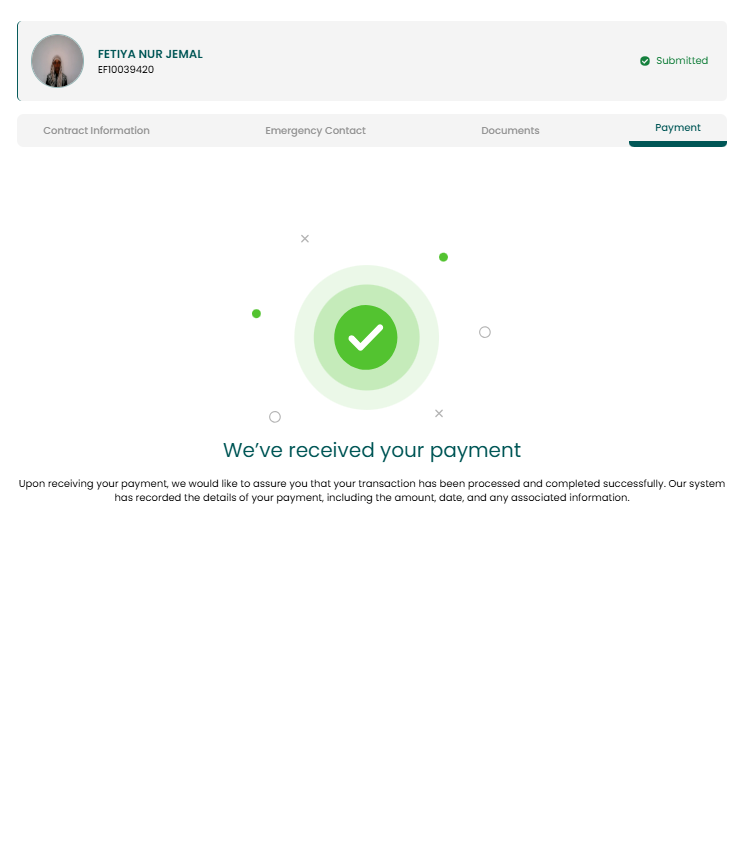Click the small gray X above the checkmark
The width and height of the screenshot is (751, 867).
point(305,239)
